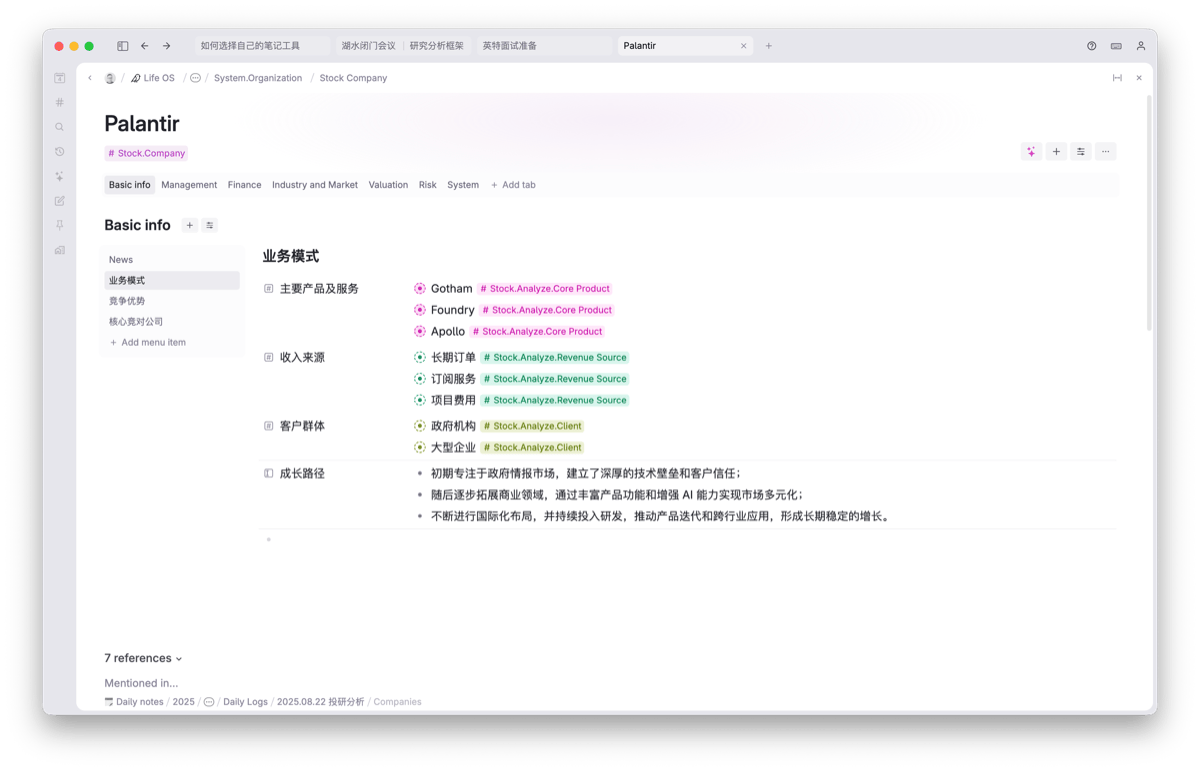Click the Stock.Company tag under the title
Image resolution: width=1200 pixels, height=772 pixels.
pyautogui.click(x=146, y=153)
